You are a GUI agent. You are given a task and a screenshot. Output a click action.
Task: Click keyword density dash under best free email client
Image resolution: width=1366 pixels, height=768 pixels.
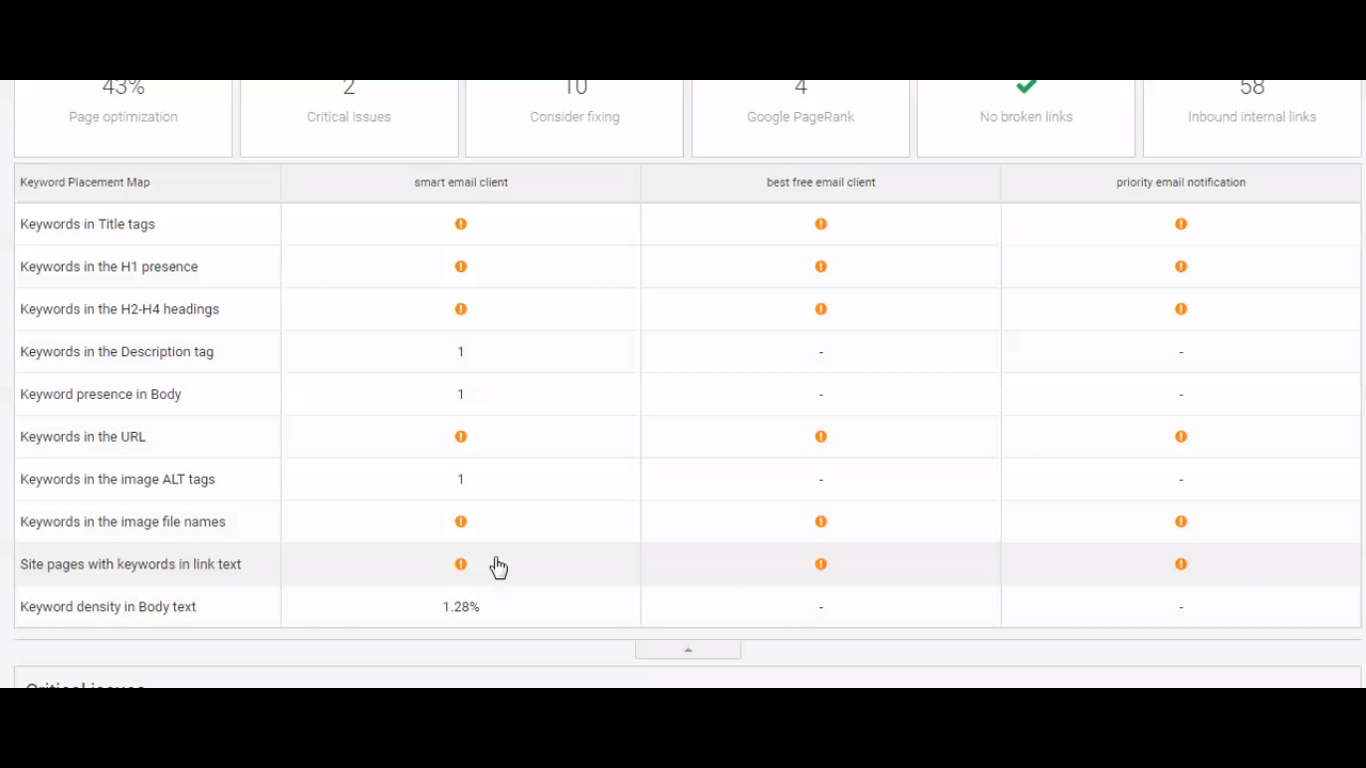point(821,607)
